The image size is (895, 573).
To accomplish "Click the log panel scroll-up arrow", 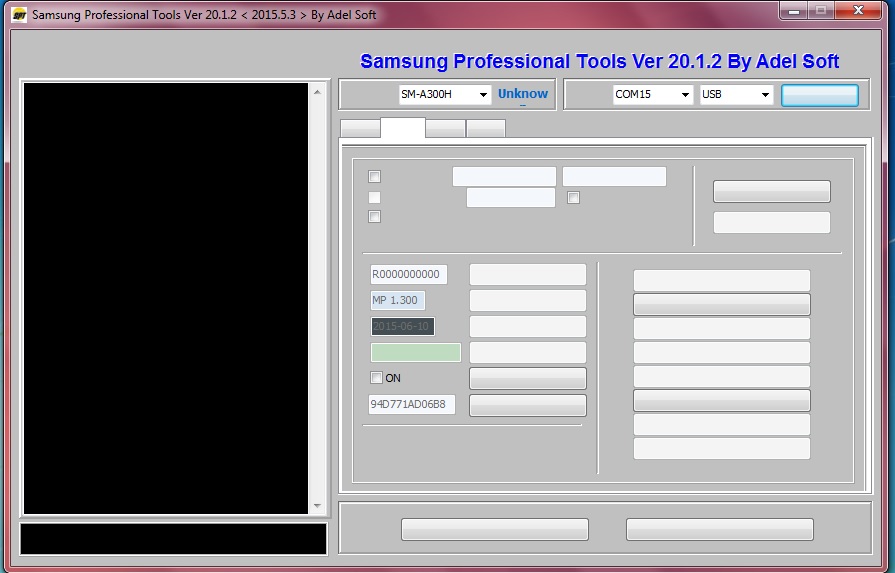I will 317,92.
